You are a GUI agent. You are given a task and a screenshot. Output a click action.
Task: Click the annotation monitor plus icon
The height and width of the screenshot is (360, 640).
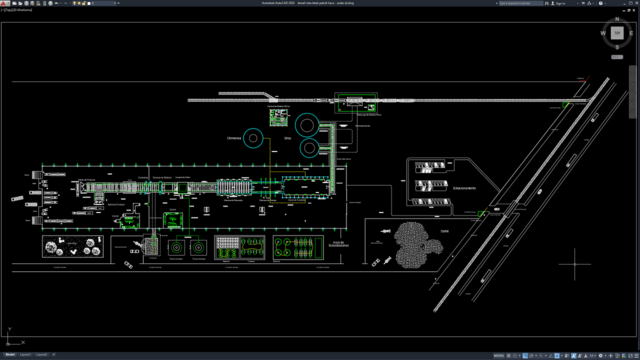pyautogui.click(x=611, y=356)
